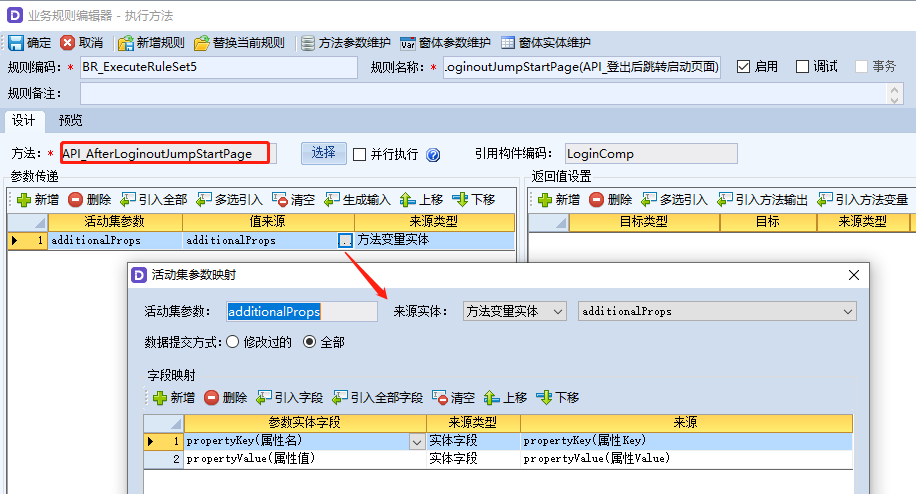Click the 选择 button next to method

click(323, 153)
